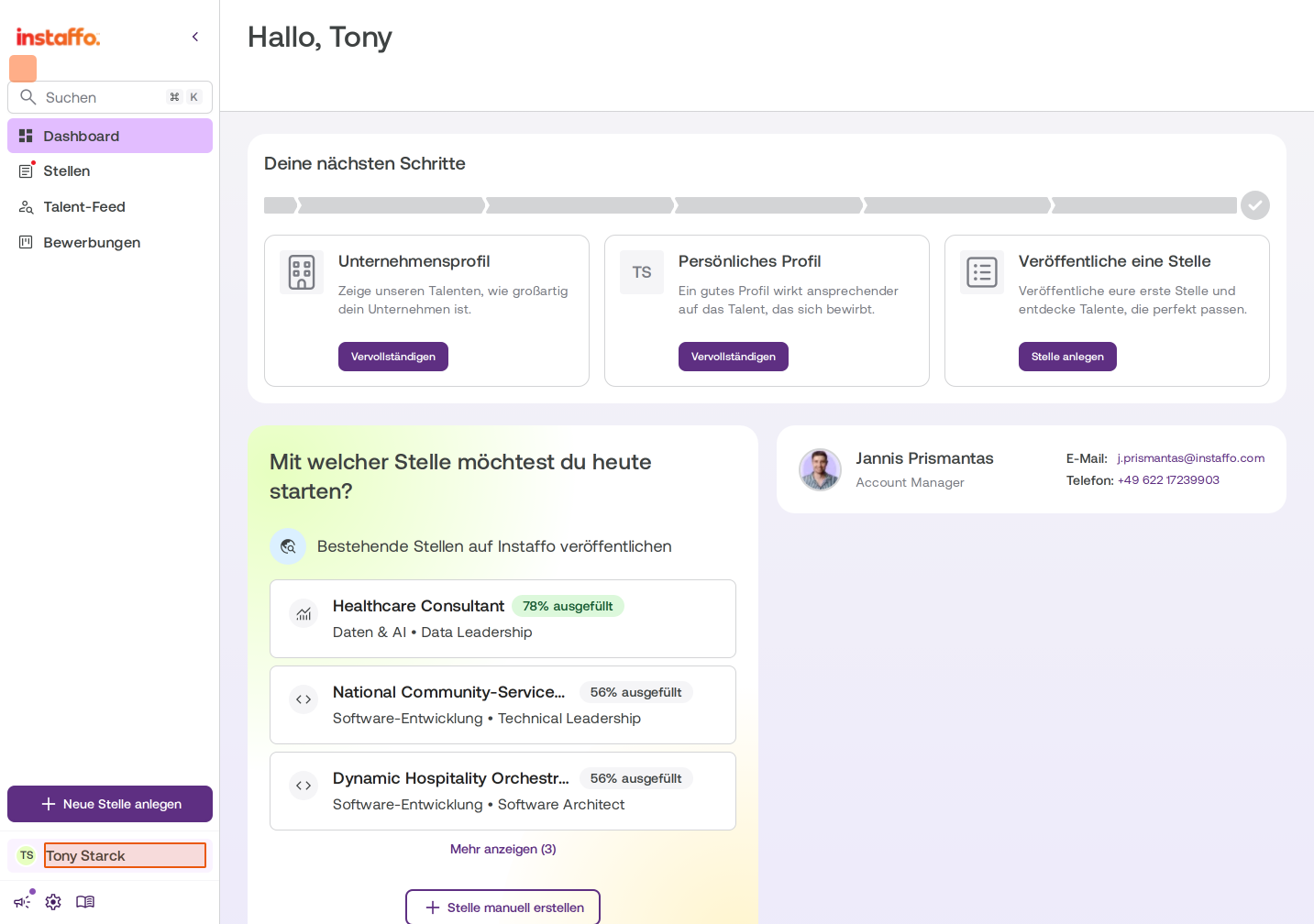Open the Dashboard menu item
This screenshot has width=1314, height=924.
(x=110, y=136)
